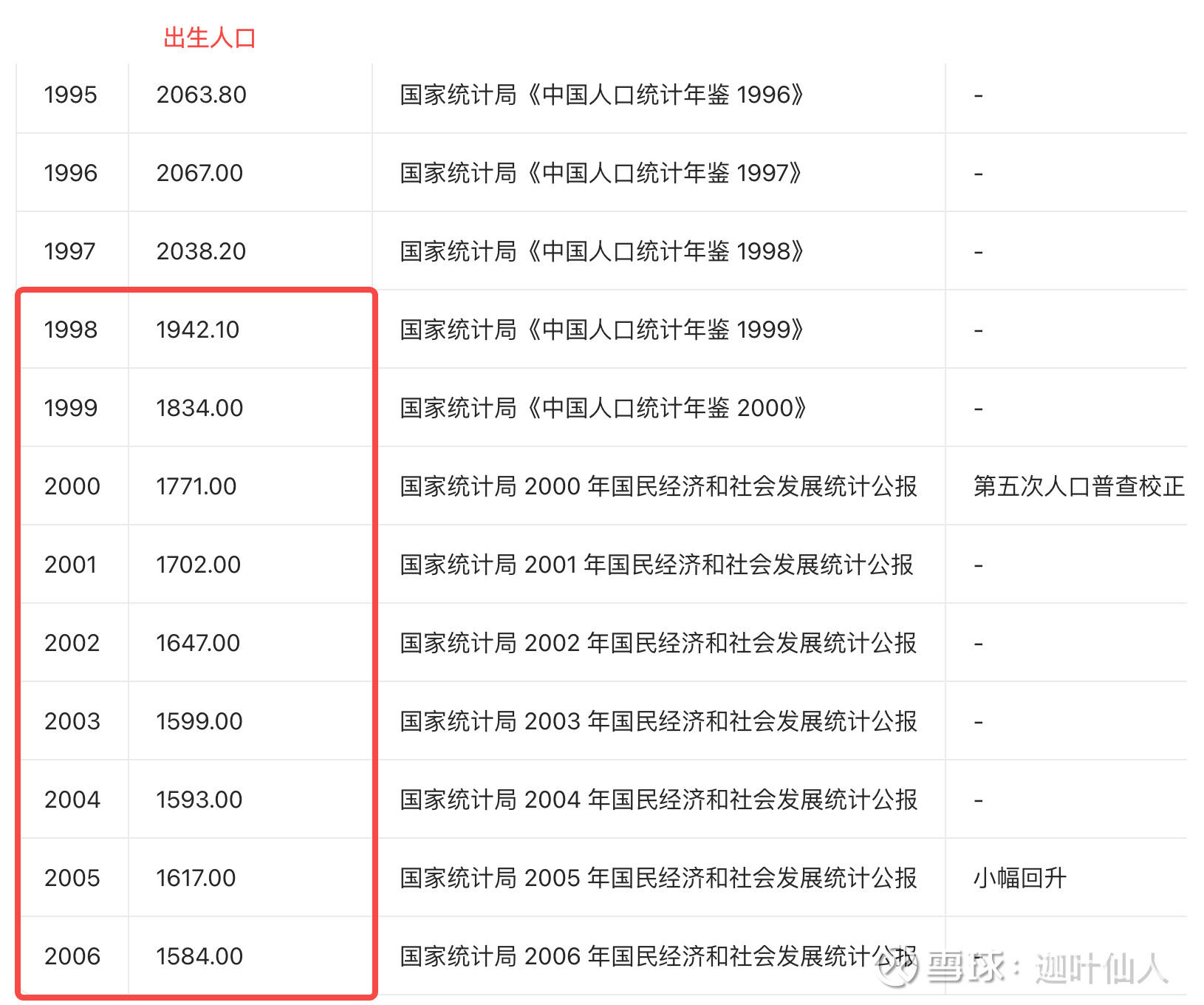Select the value 1942.10 for 1998
The height and width of the screenshot is (1005, 1204).
[197, 330]
